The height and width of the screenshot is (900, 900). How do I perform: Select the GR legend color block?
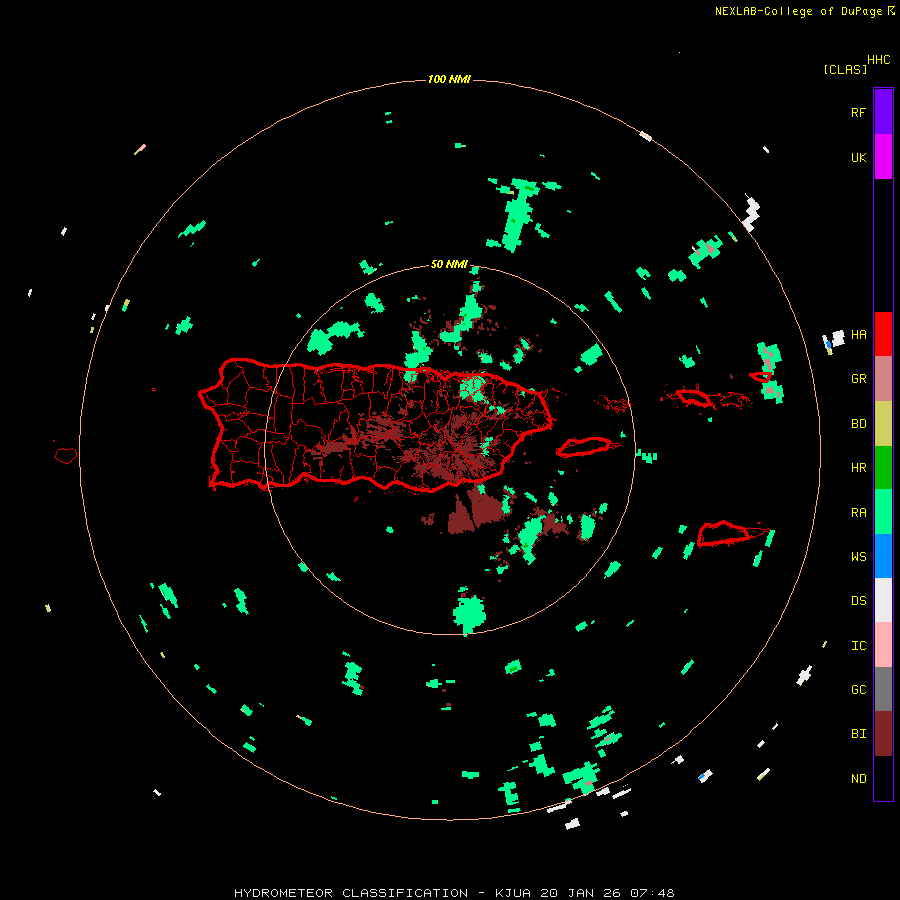883,379
